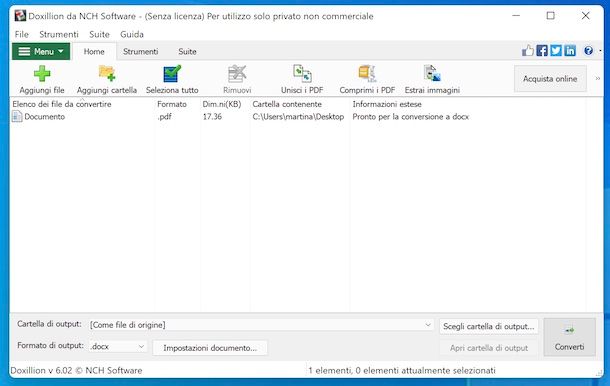Click the Informazioni estese column header
Image resolution: width=610 pixels, height=386 pixels.
pos(387,104)
